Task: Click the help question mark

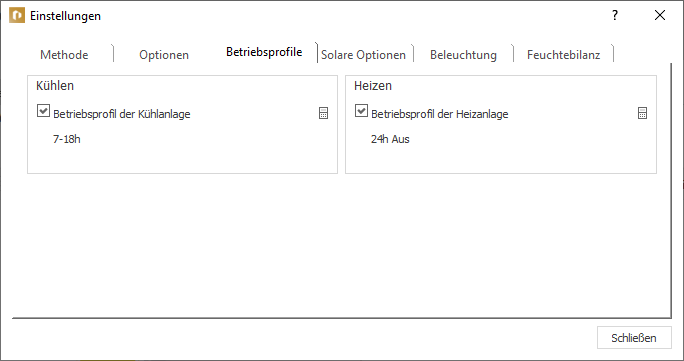Action: coord(615,15)
